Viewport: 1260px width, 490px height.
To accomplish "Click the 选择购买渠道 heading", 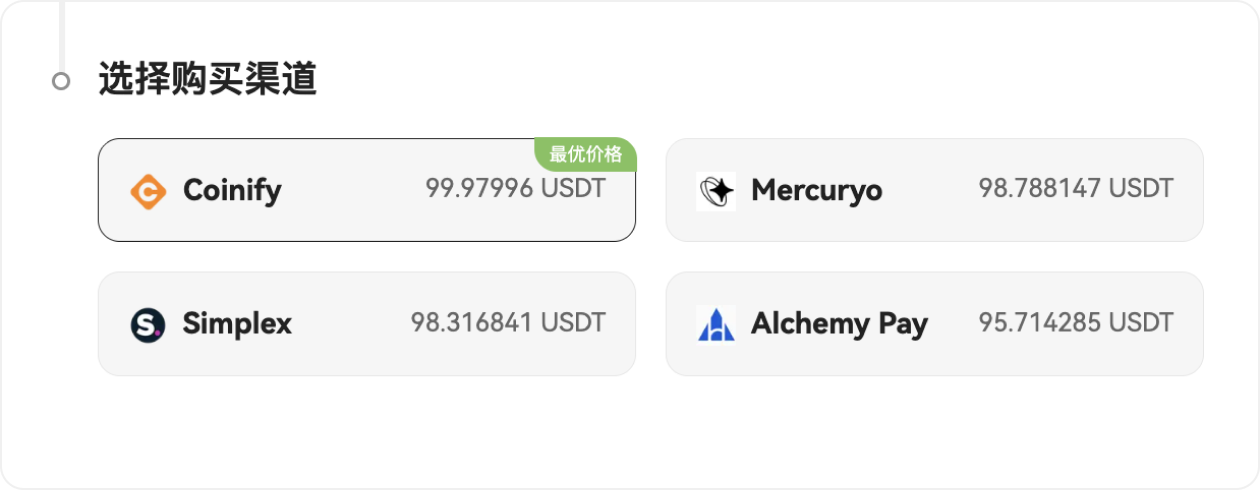I will pyautogui.click(x=208, y=79).
